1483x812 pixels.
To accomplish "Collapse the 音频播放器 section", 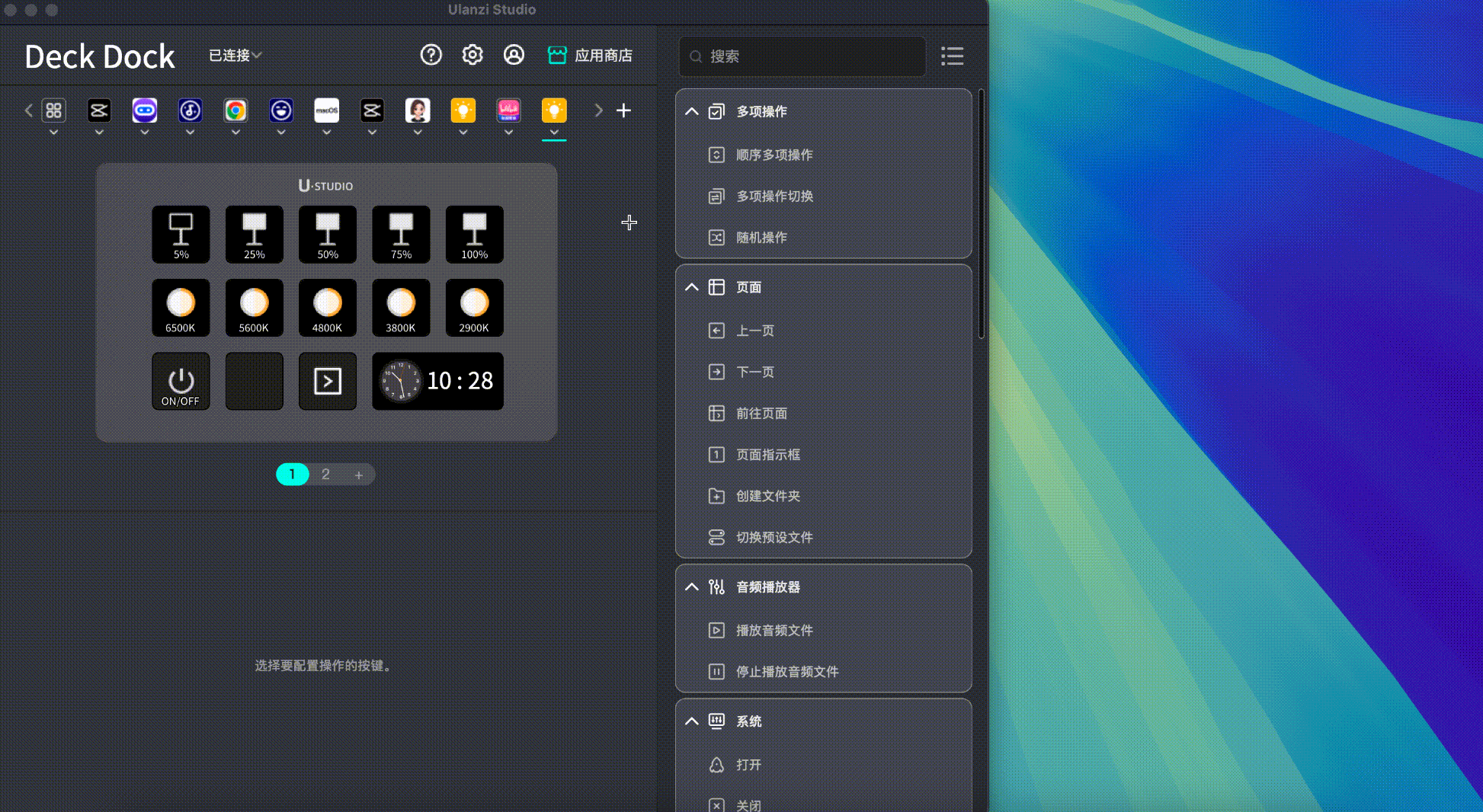I will click(691, 587).
